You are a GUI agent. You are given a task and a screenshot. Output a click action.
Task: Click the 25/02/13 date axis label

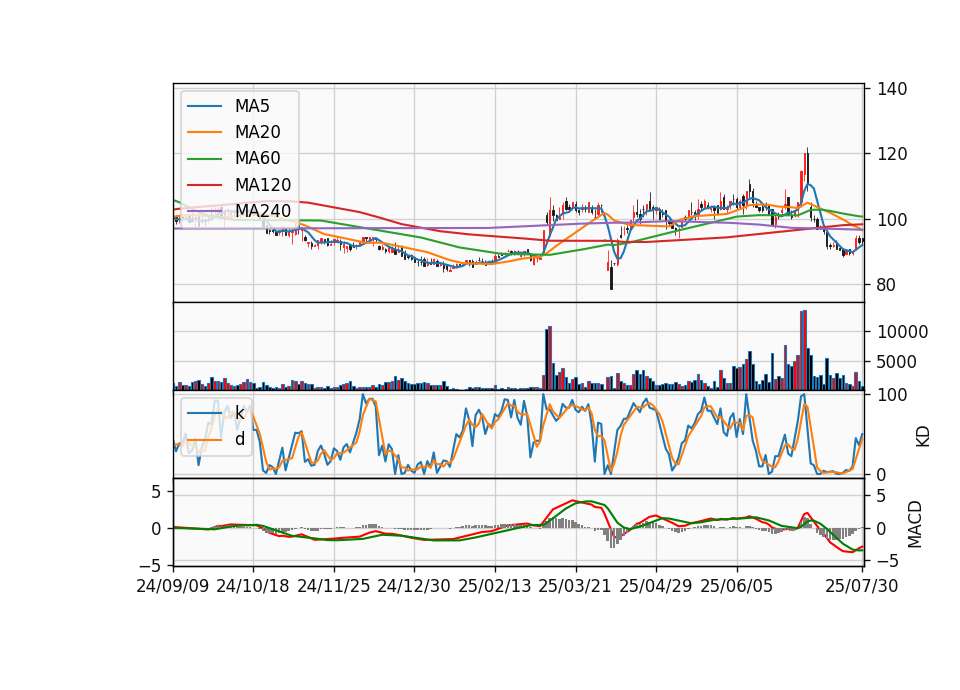click(495, 586)
